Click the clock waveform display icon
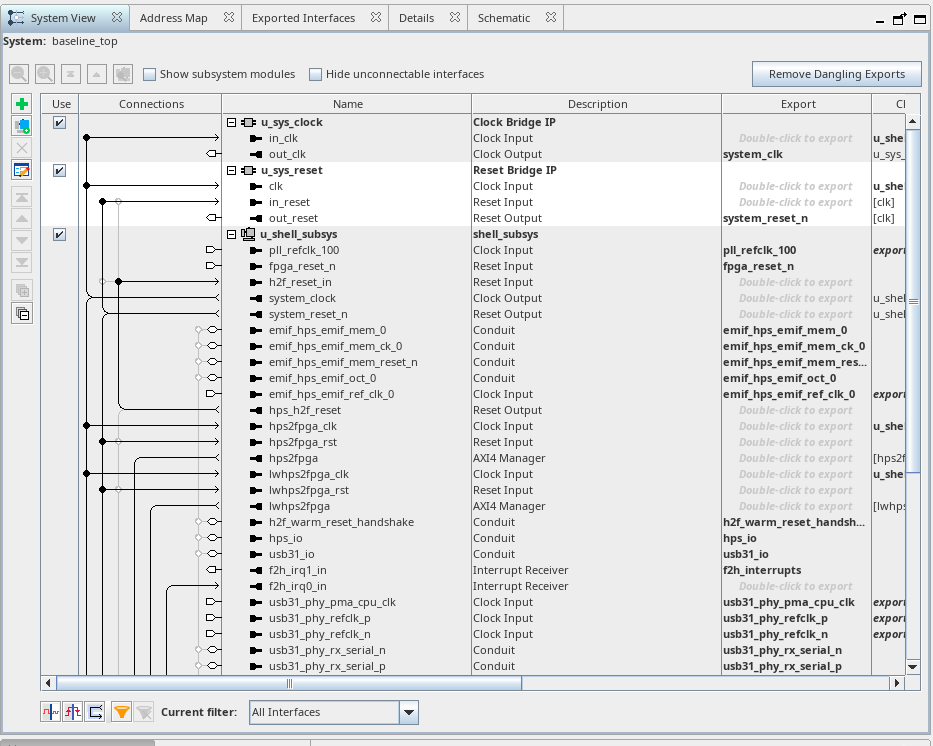The width and height of the screenshot is (933, 746). (51, 711)
